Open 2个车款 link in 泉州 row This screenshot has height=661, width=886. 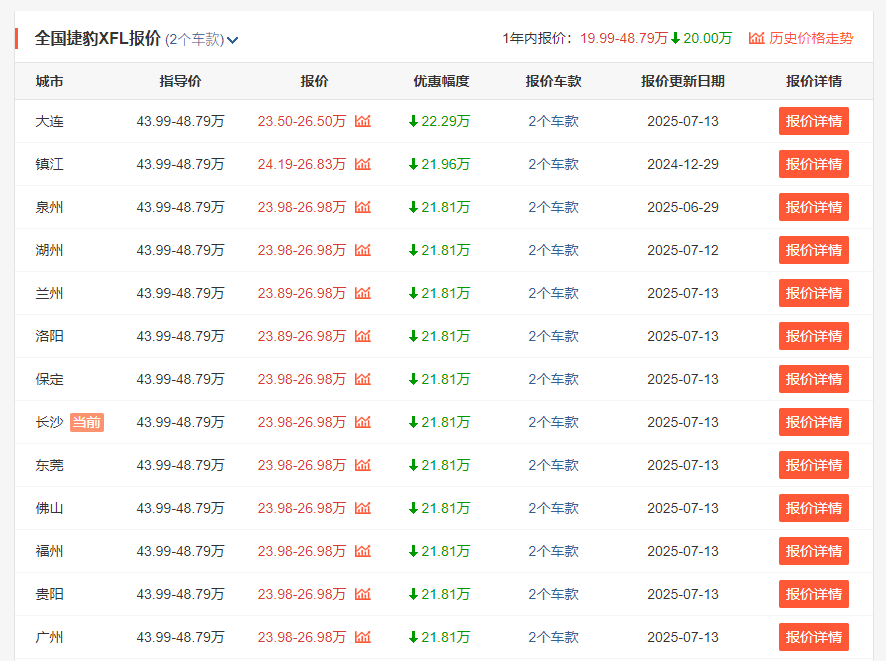(x=553, y=207)
